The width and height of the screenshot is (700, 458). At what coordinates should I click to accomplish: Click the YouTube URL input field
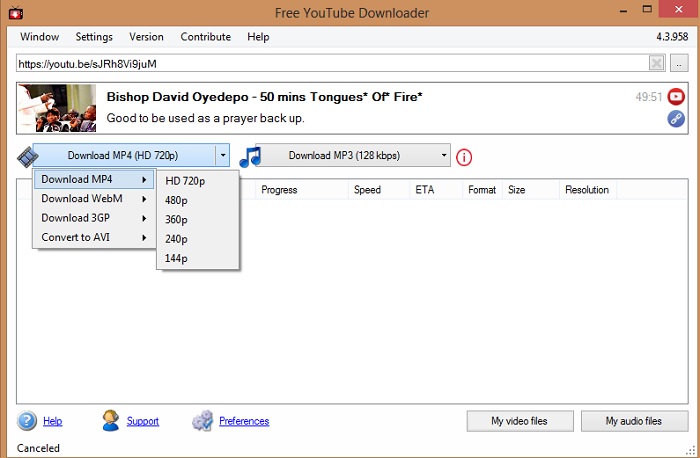[330, 64]
